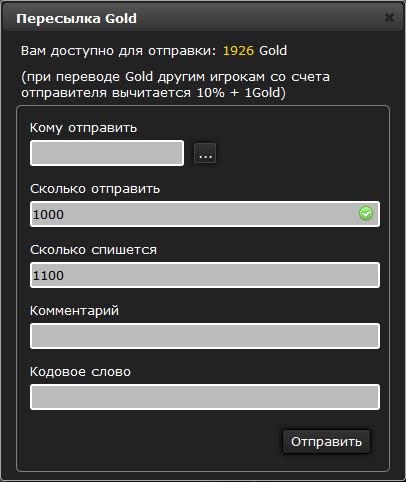Focus the Кому отправить recipient field

pos(107,153)
